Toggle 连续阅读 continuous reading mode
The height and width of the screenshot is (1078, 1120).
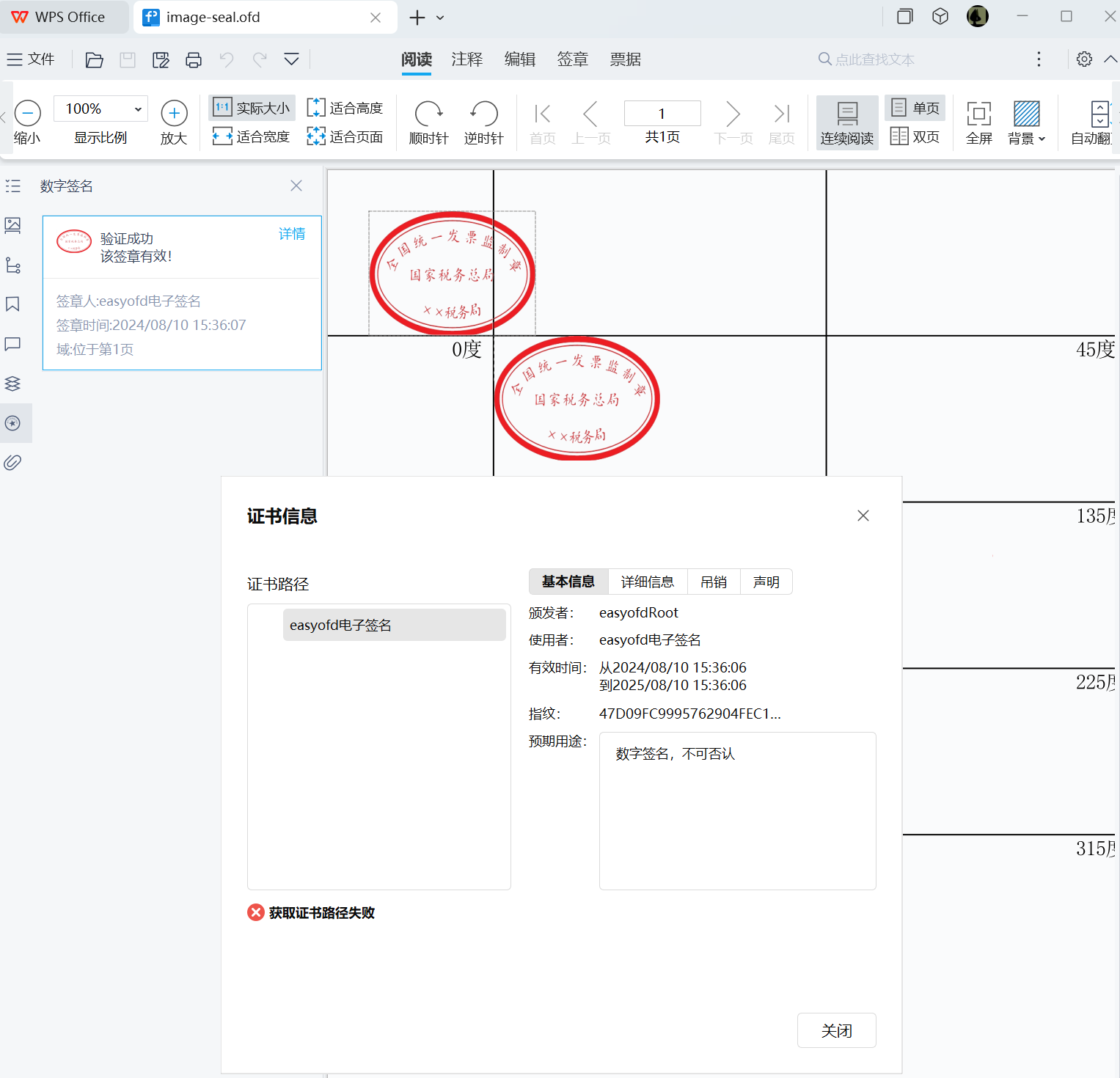click(x=846, y=121)
